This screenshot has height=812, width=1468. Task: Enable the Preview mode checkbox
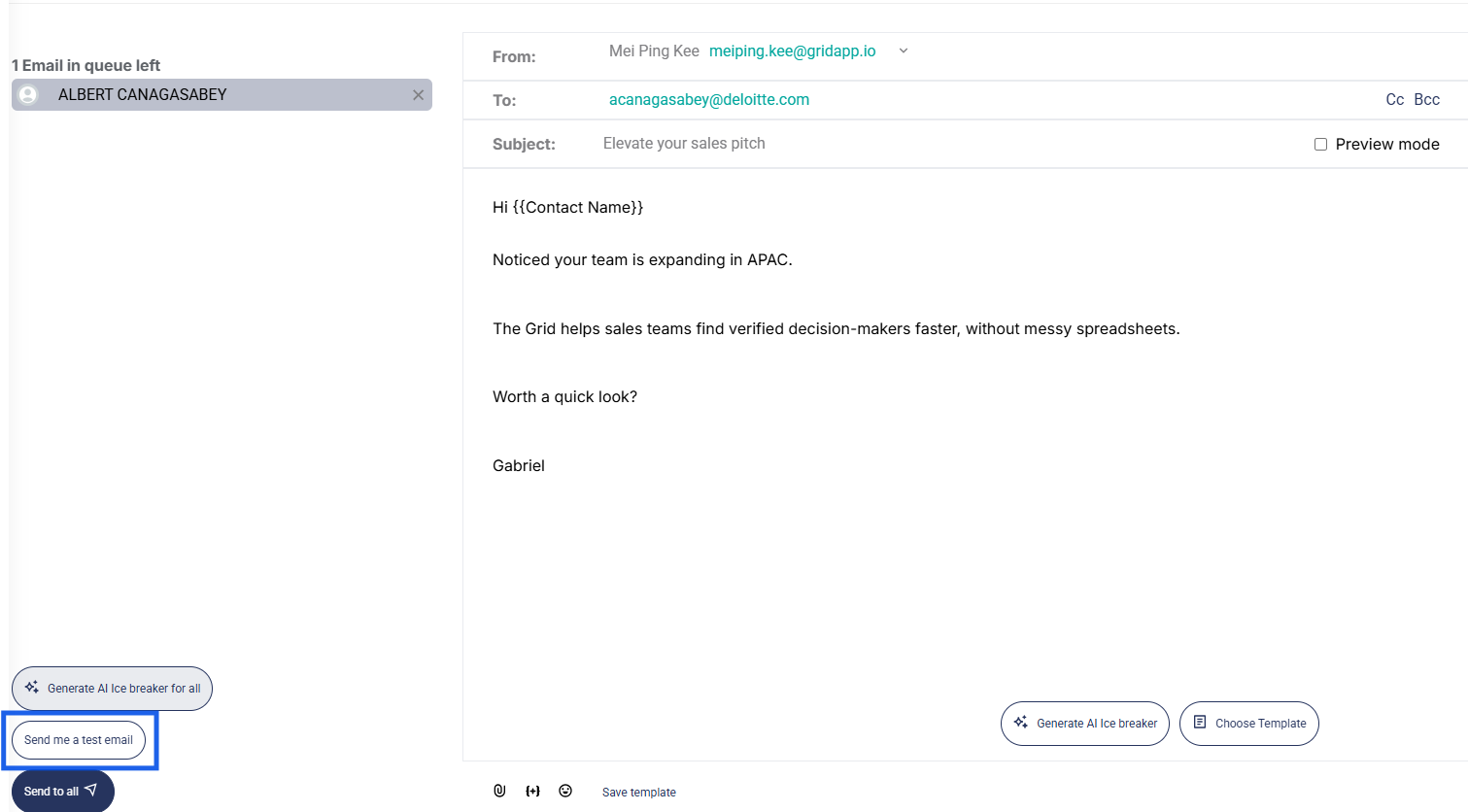point(1320,144)
